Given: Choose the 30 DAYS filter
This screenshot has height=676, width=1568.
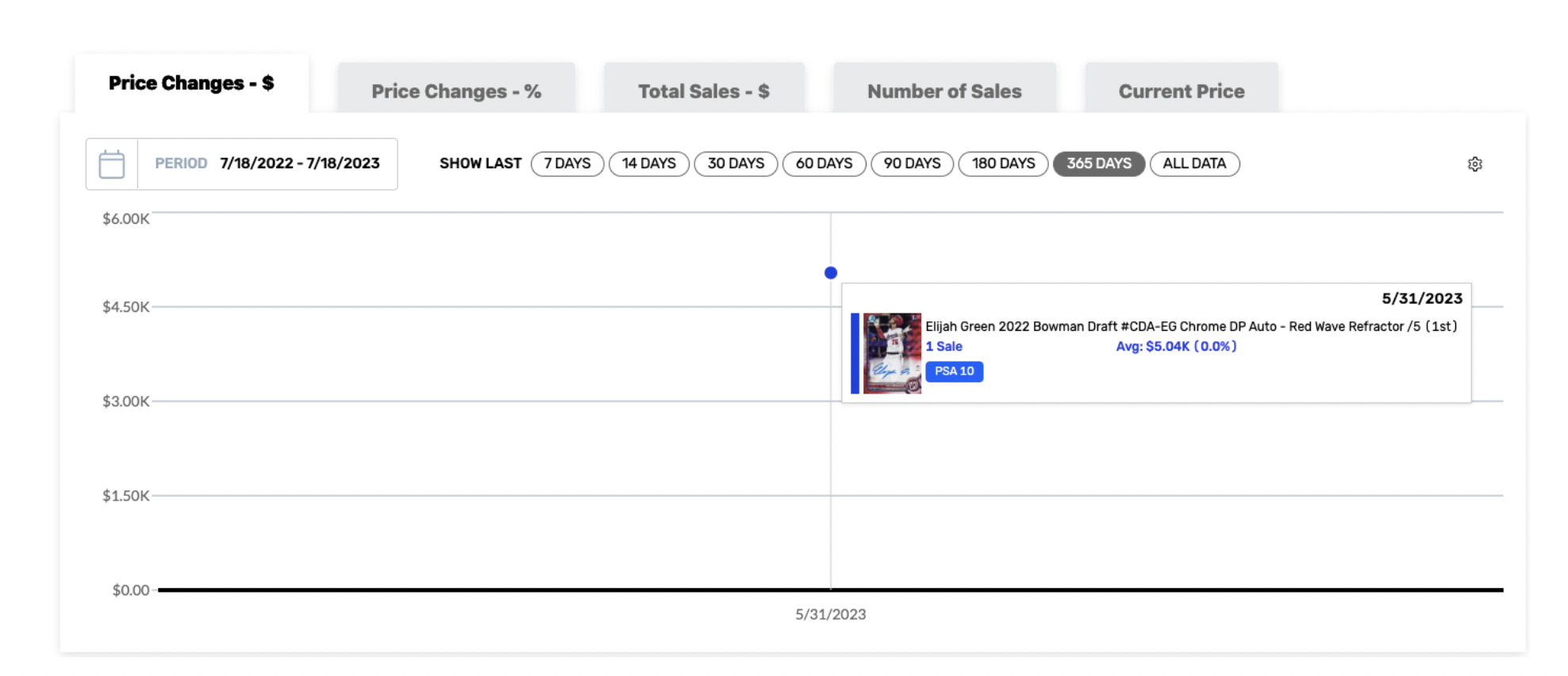Looking at the screenshot, I should (x=736, y=163).
